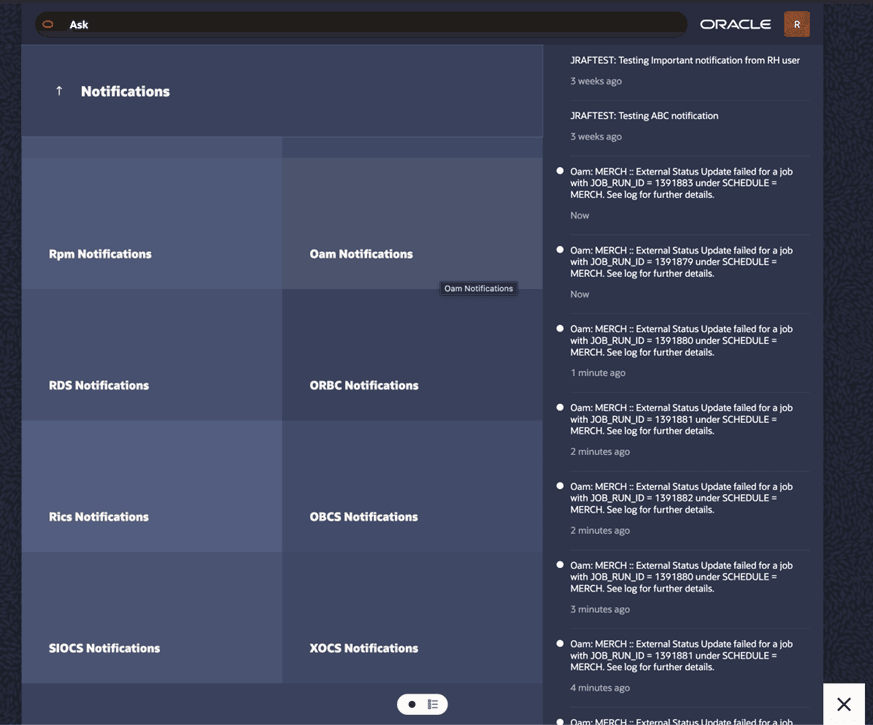Close the notifications panel with X
Screen dimensions: 873x725
click(x=844, y=704)
